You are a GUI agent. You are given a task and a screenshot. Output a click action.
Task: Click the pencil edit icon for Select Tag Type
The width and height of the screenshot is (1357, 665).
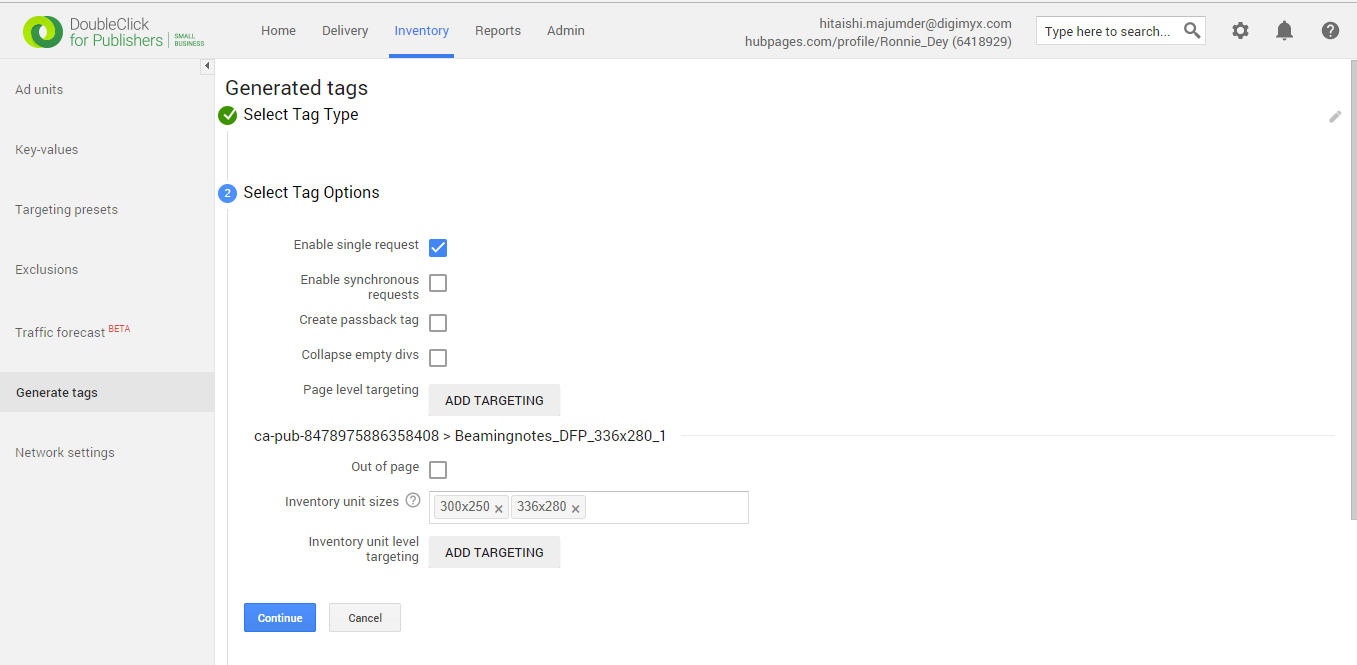point(1335,117)
